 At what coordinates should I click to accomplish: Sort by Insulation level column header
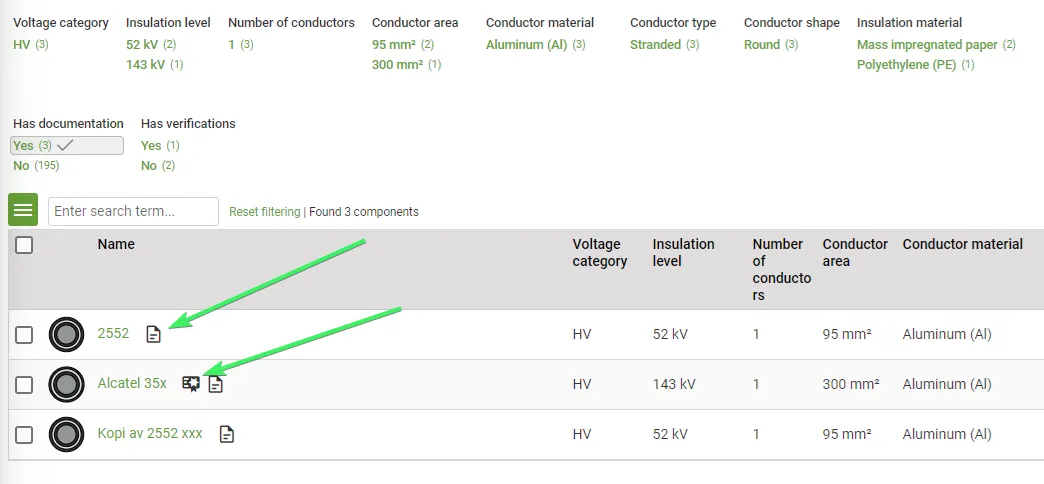click(683, 253)
